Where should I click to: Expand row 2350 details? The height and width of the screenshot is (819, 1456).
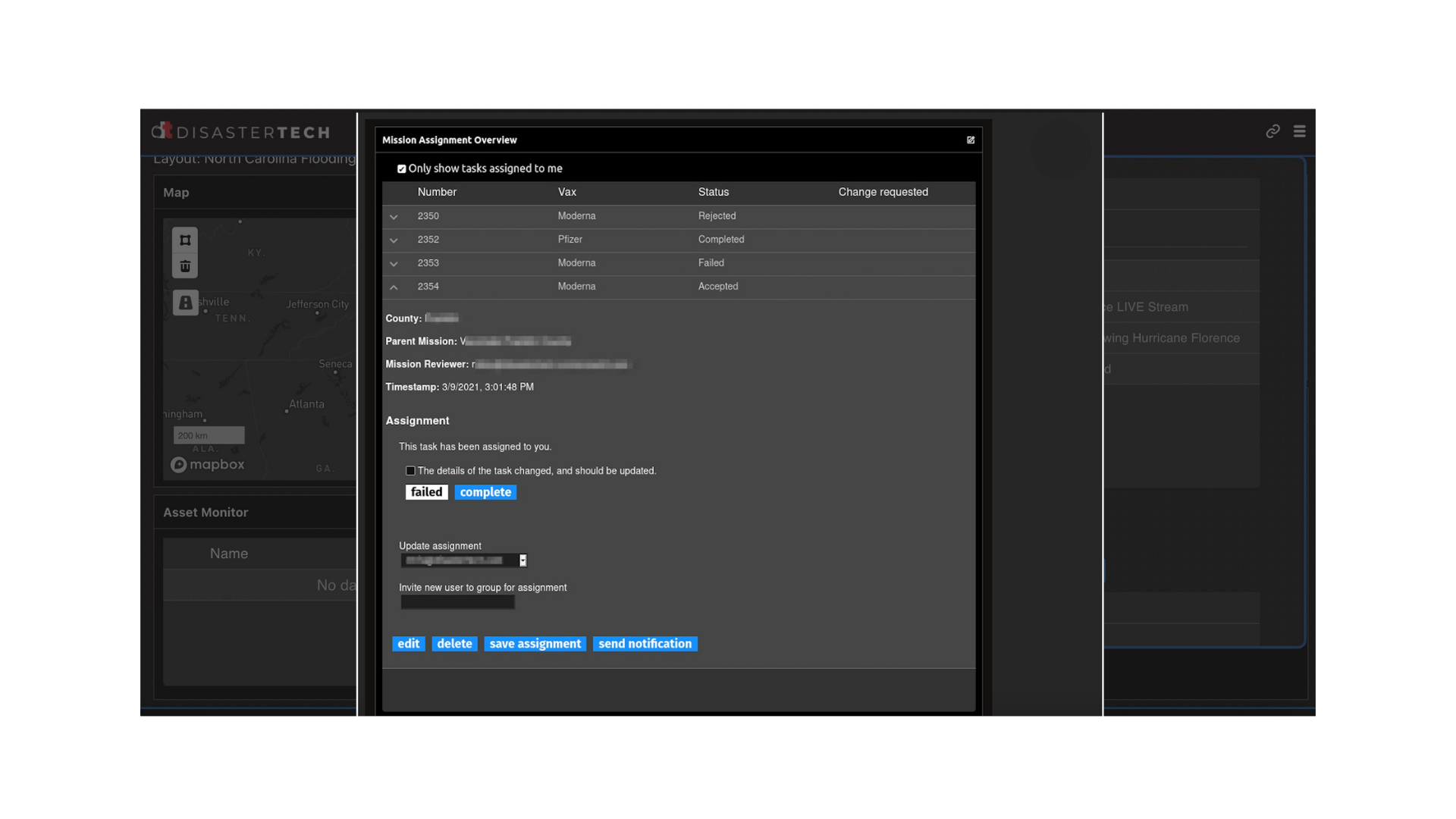[394, 217]
